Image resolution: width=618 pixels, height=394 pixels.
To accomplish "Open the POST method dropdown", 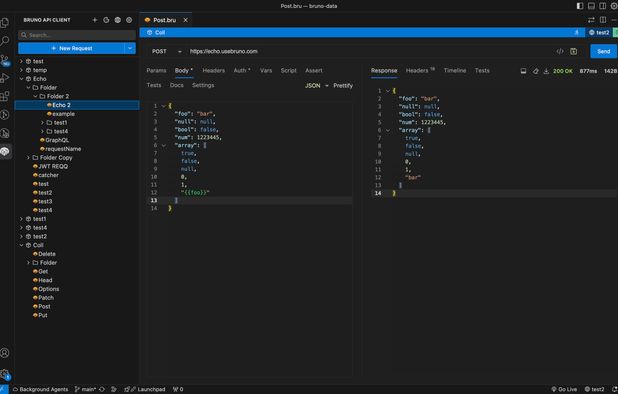I will point(167,52).
